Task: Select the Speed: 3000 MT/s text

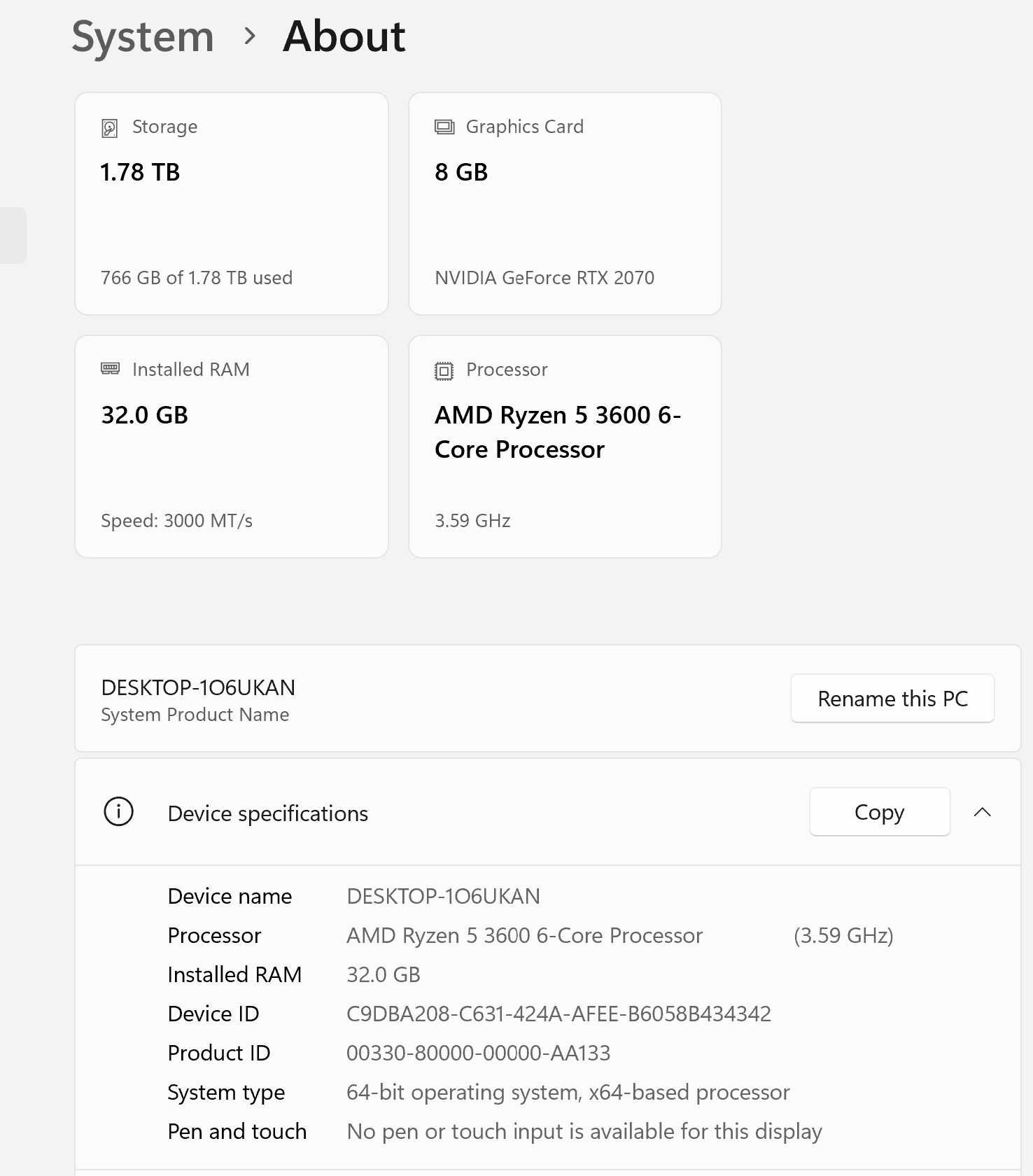Action: (x=176, y=521)
